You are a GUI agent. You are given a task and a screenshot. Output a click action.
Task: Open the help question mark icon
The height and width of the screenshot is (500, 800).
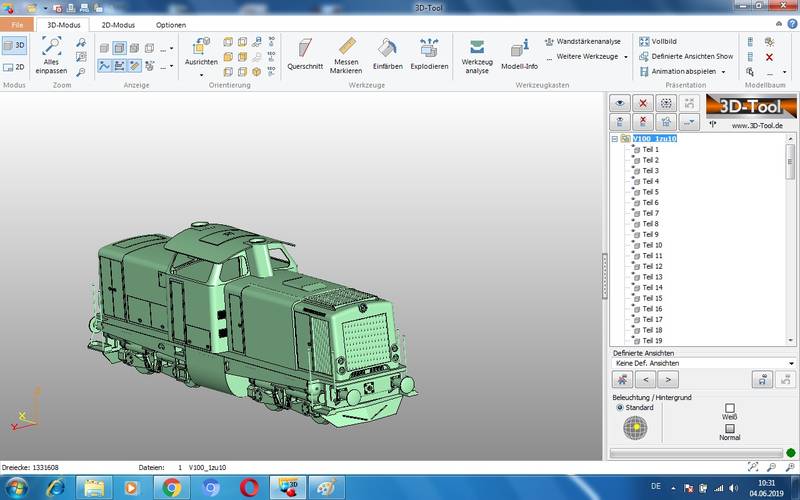click(792, 24)
